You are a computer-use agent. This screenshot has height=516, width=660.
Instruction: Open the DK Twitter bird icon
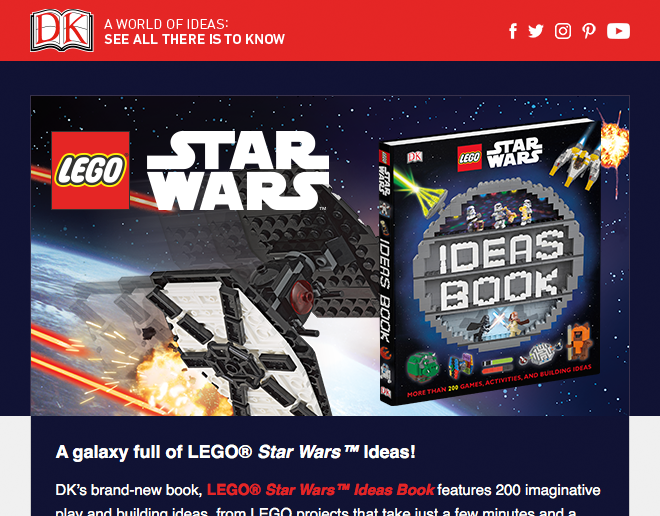[536, 31]
